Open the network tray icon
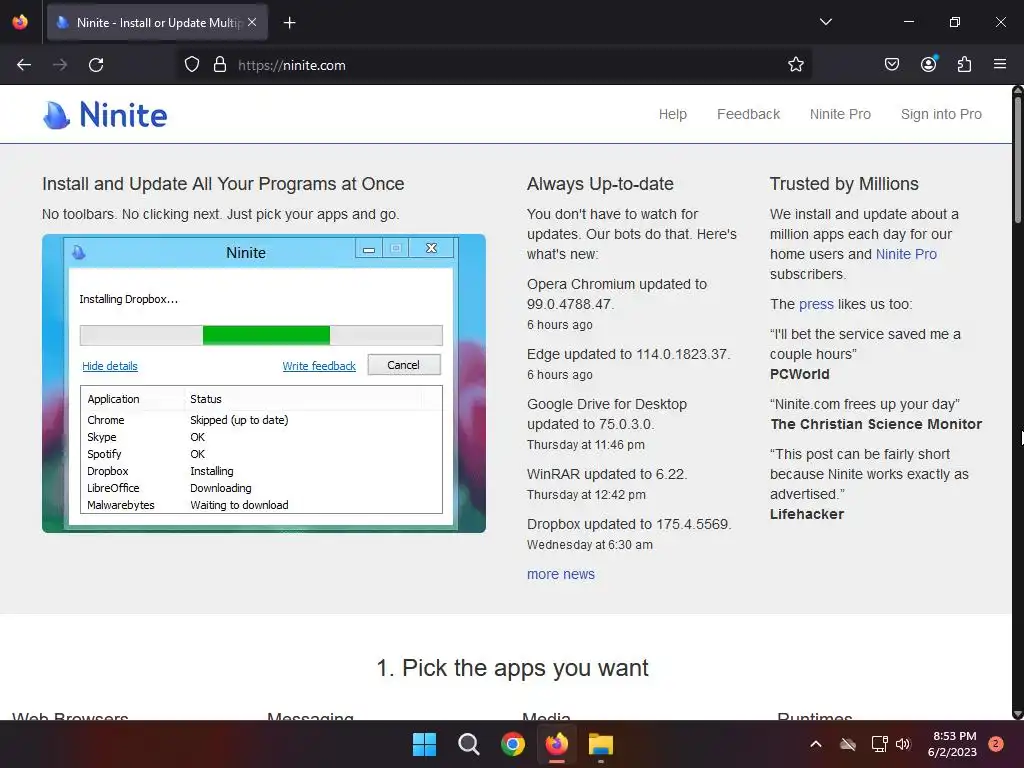Image resolution: width=1024 pixels, height=768 pixels. click(x=879, y=744)
